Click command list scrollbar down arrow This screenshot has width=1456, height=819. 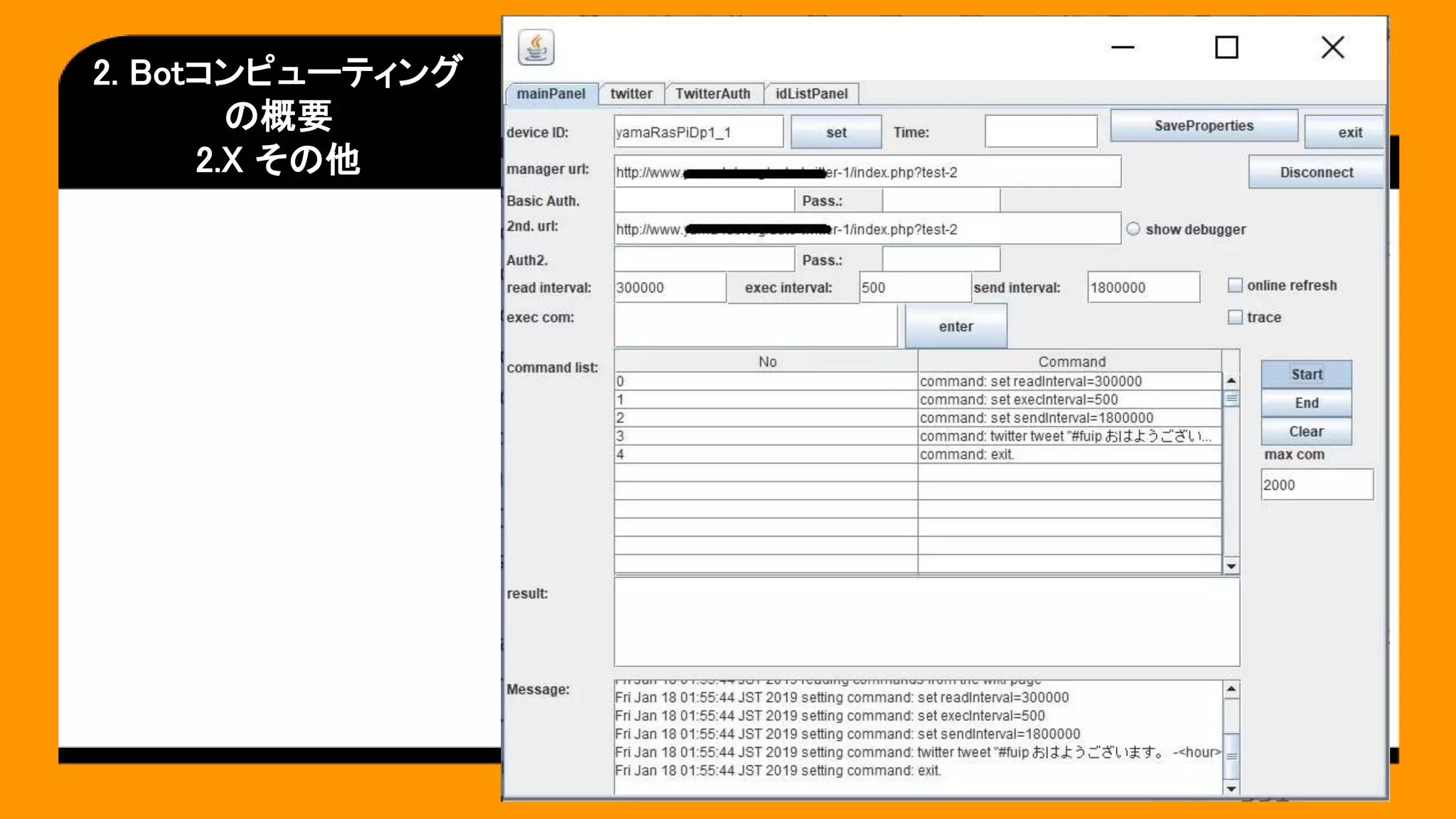tap(1231, 566)
